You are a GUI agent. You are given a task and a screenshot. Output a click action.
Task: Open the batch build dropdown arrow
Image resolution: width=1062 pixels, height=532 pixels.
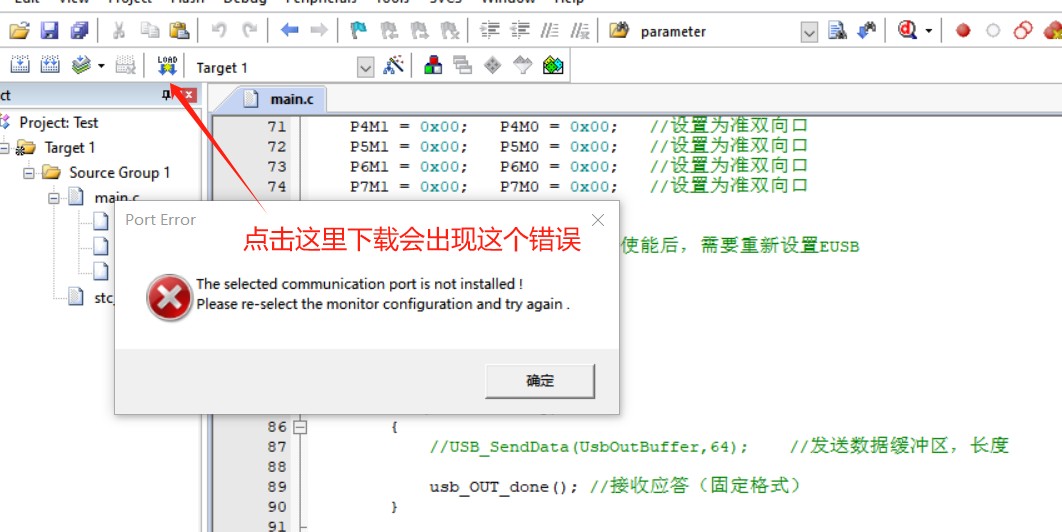[101, 66]
